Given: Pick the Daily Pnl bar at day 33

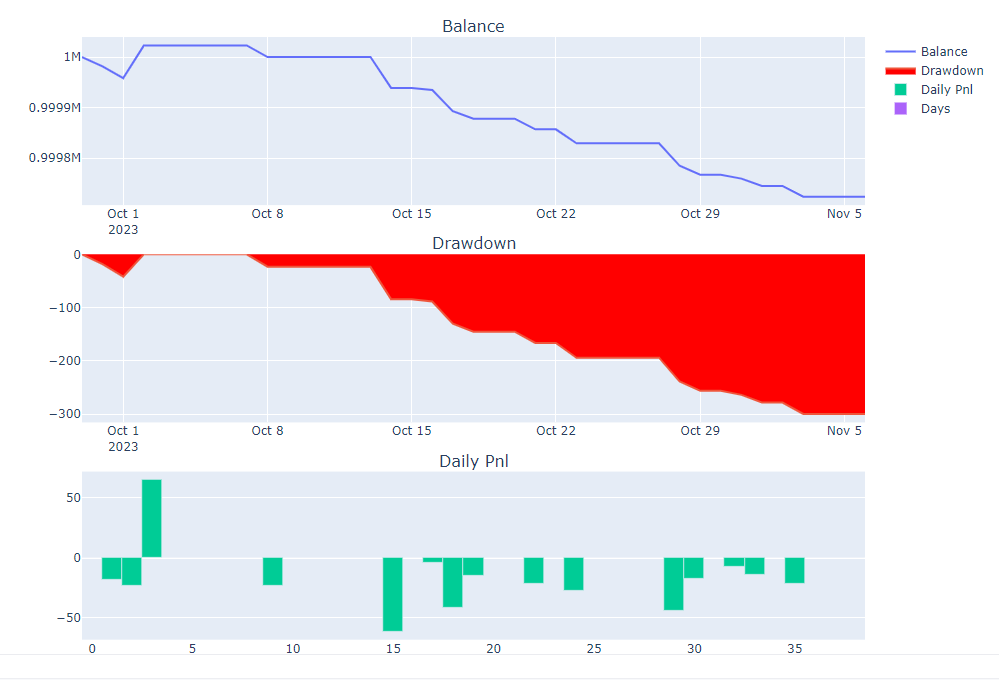Looking at the screenshot, I should pyautogui.click(x=754, y=566).
